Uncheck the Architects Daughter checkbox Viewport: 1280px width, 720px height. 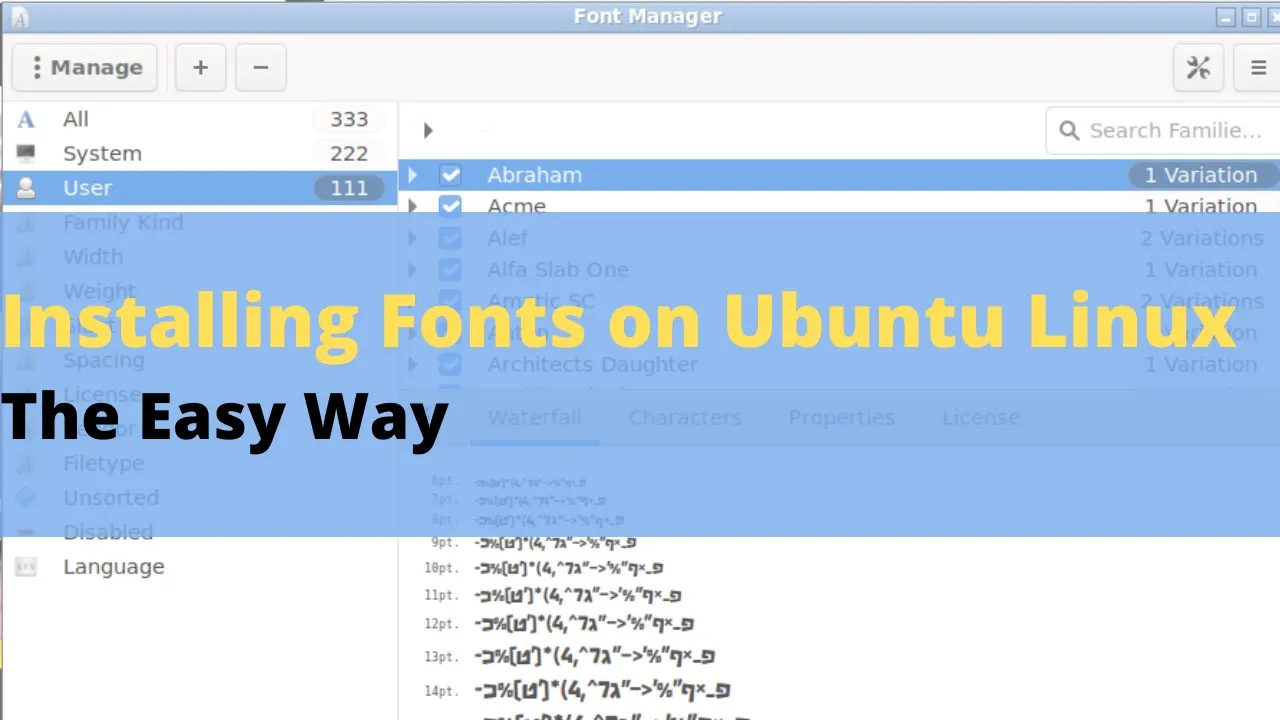click(x=450, y=364)
